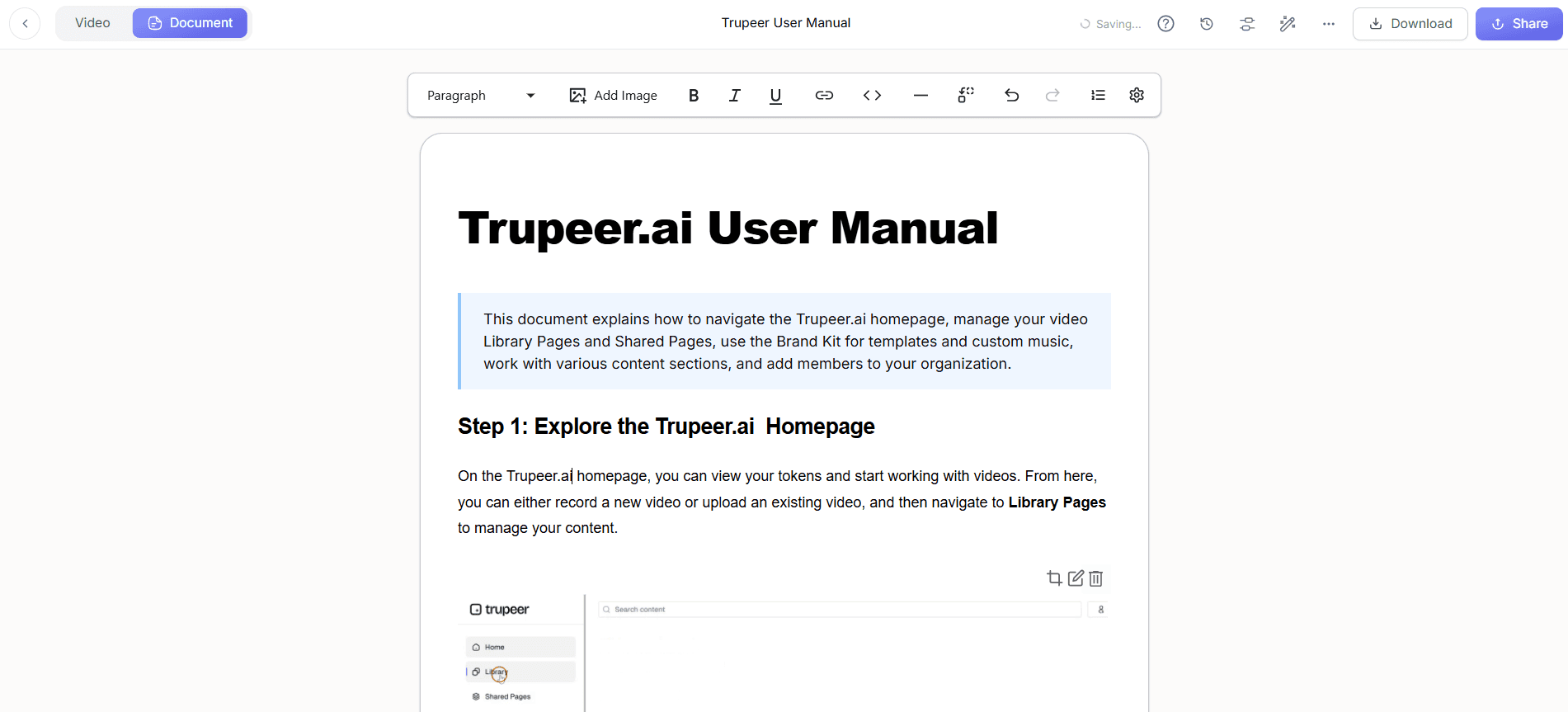Click the numbered list icon

[x=1098, y=96]
